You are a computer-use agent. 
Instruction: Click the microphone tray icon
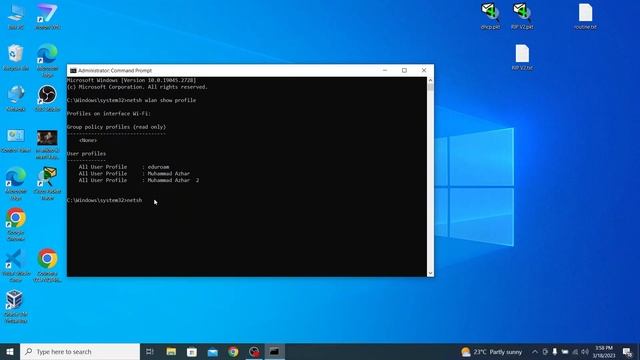pos(555,351)
